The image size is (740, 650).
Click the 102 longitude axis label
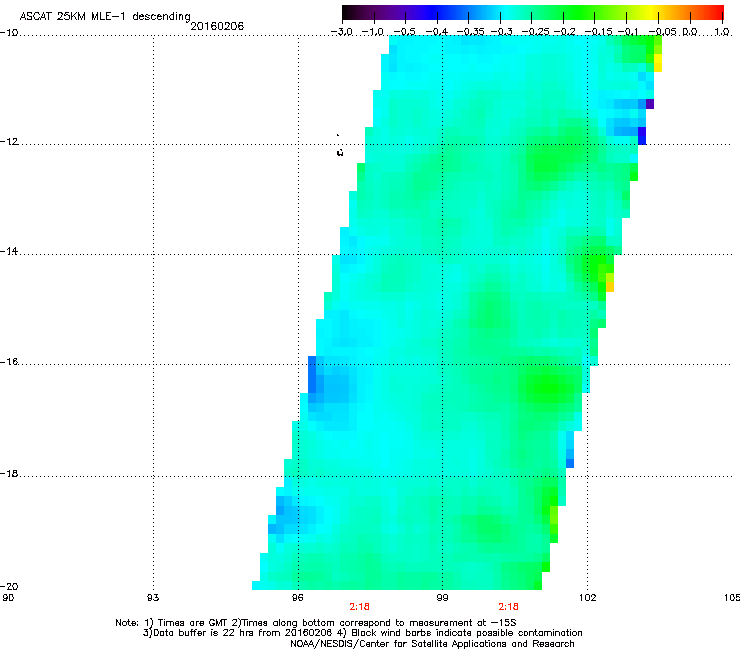pos(587,598)
